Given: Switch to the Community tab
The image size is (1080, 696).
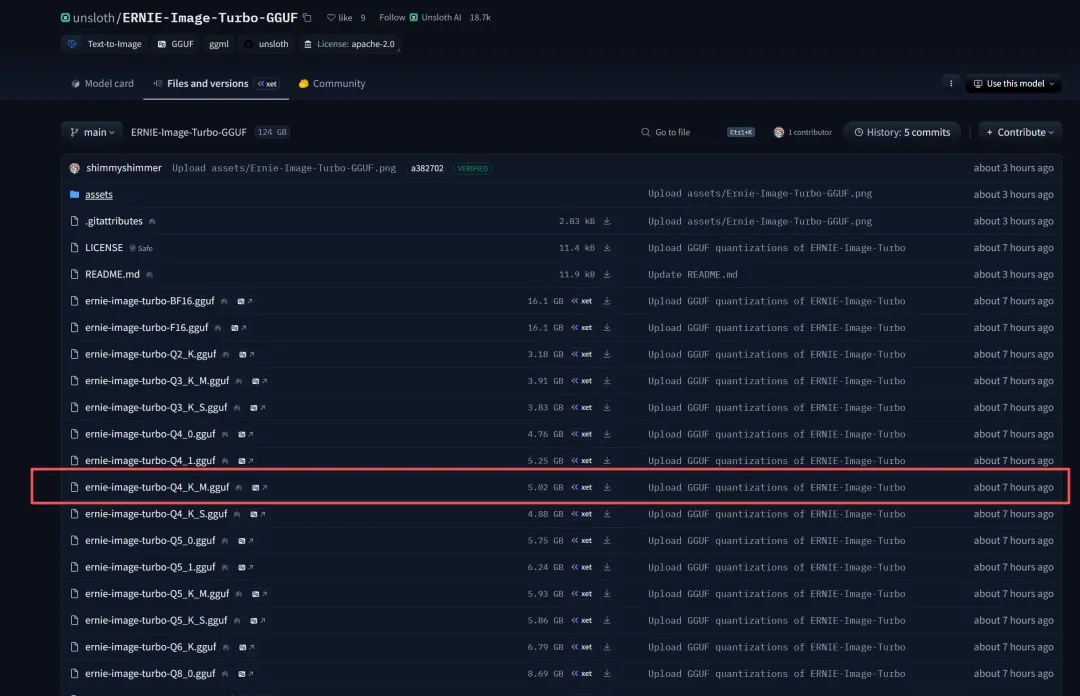Looking at the screenshot, I should point(332,83).
